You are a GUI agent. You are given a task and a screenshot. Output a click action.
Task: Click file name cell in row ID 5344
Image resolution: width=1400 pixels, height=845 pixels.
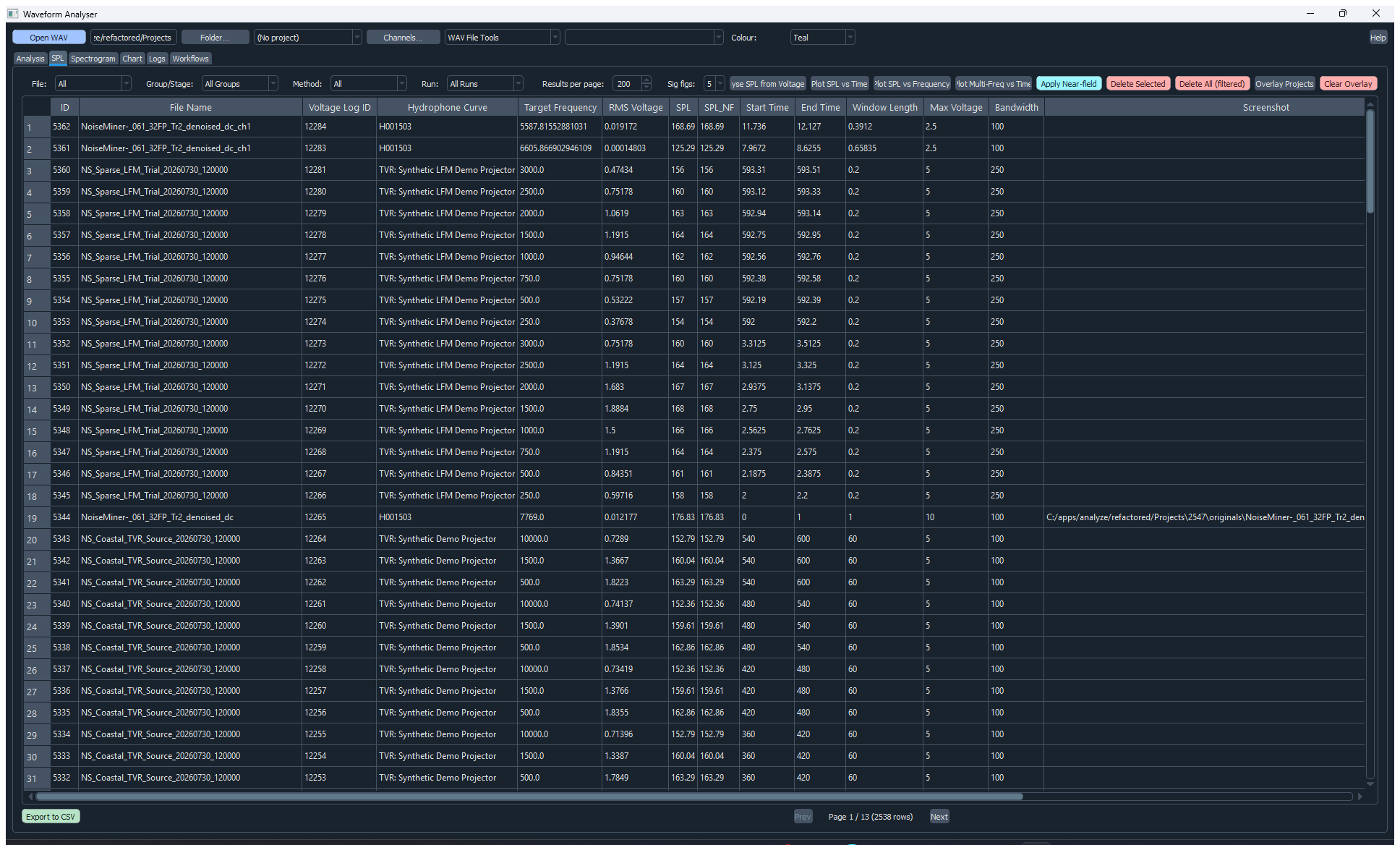click(190, 517)
